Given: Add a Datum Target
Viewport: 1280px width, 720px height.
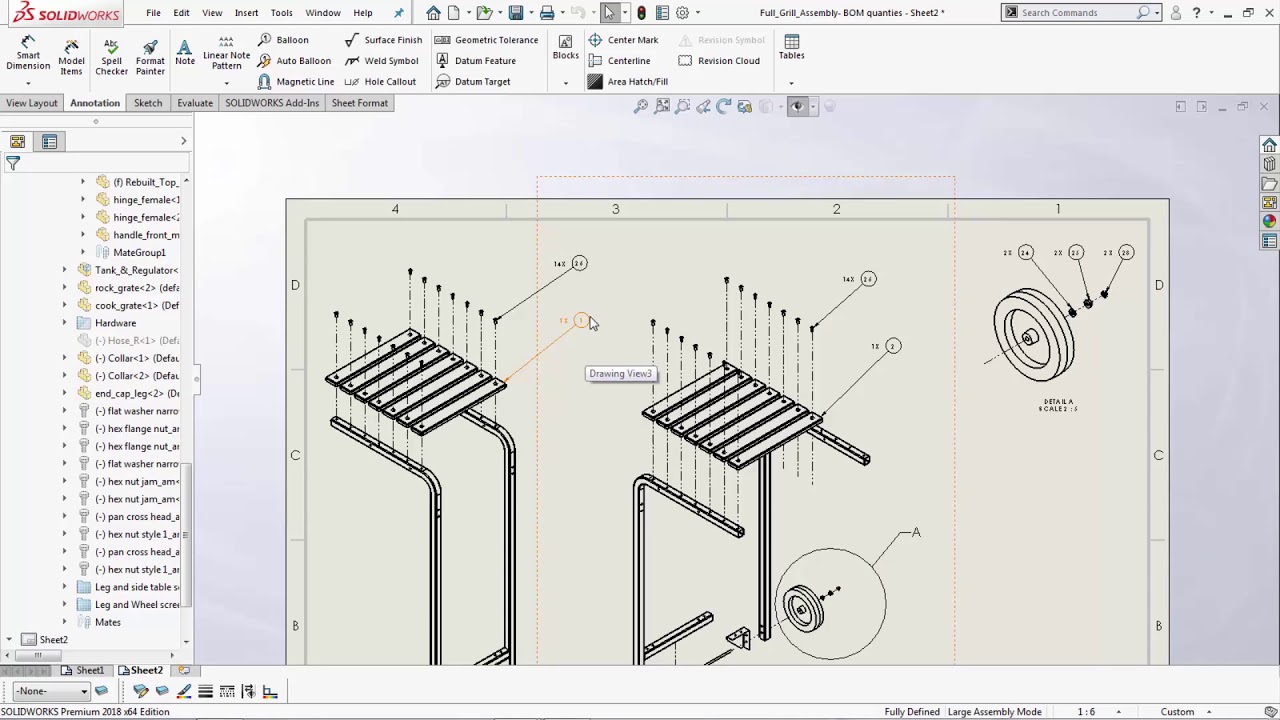Looking at the screenshot, I should click(473, 82).
